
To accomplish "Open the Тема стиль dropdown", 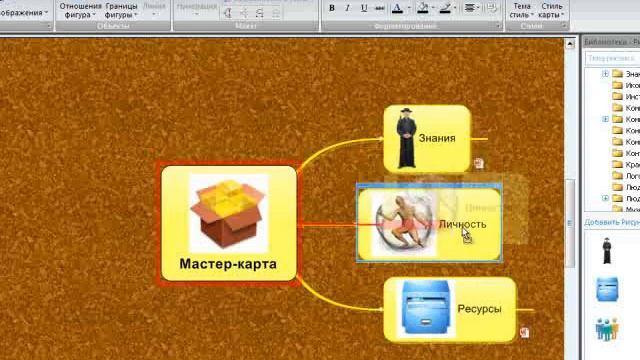I will coord(522,11).
